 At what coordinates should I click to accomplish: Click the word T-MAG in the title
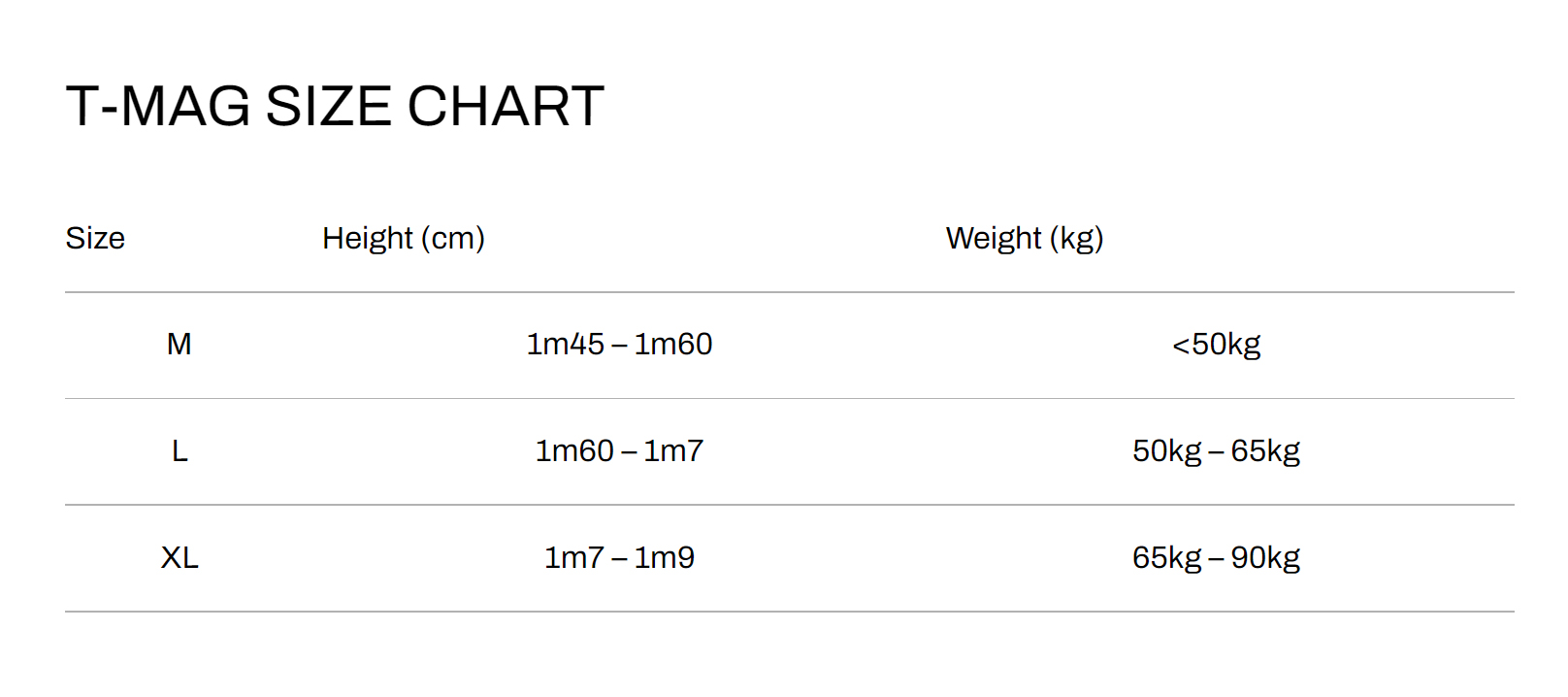(x=158, y=106)
